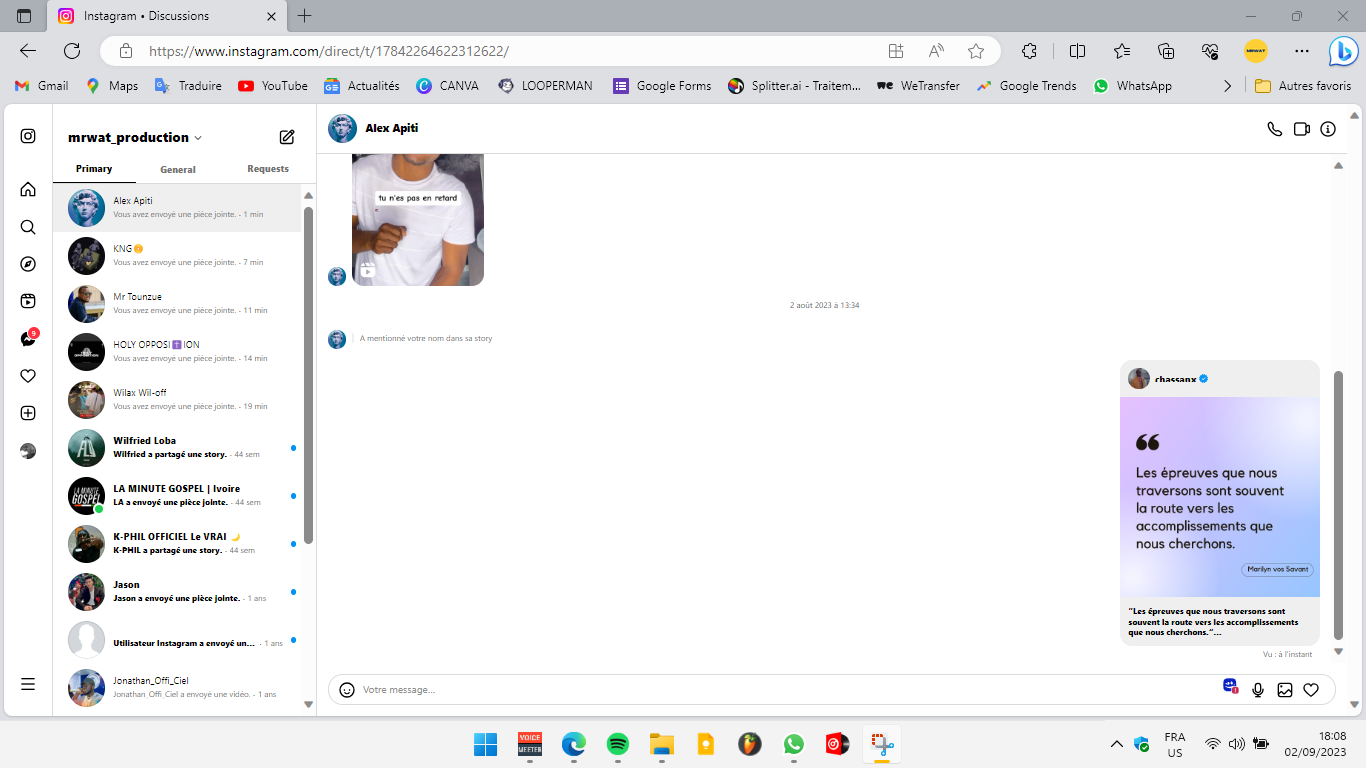Switch to the Requests tab
The height and width of the screenshot is (768, 1366).
point(268,169)
